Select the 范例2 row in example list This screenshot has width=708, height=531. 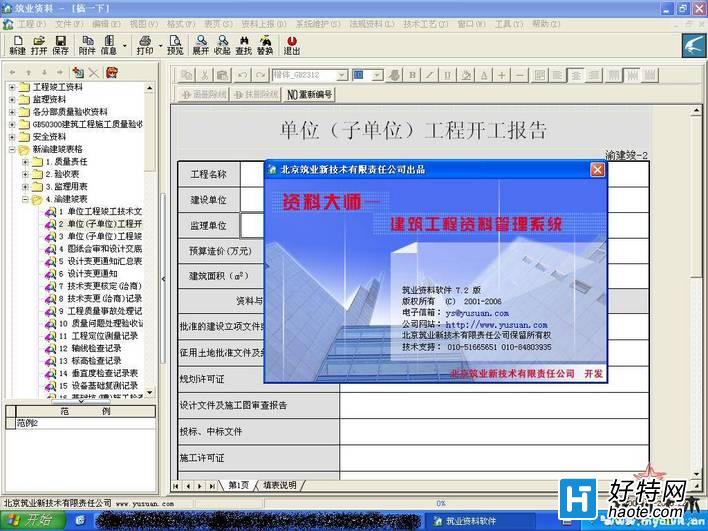tap(86, 423)
